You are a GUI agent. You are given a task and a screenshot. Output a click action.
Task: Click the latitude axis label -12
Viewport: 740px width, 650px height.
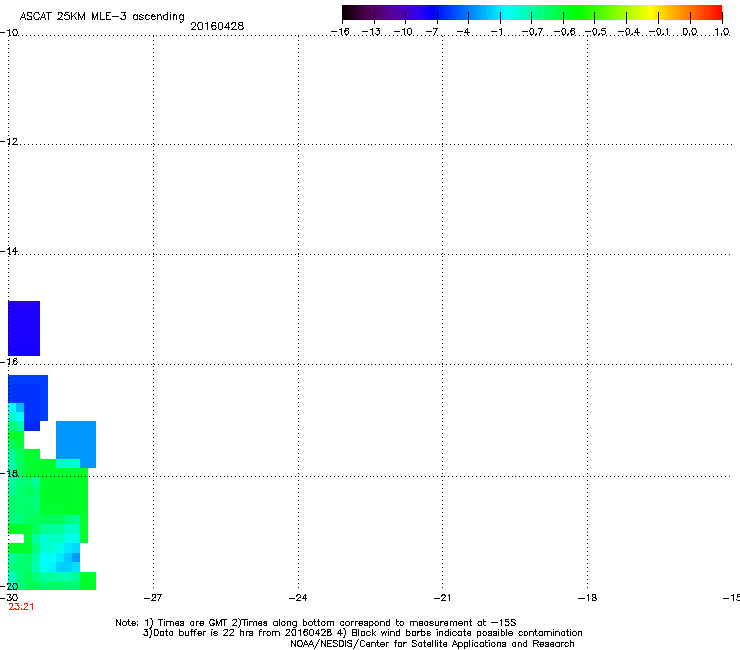(9, 142)
